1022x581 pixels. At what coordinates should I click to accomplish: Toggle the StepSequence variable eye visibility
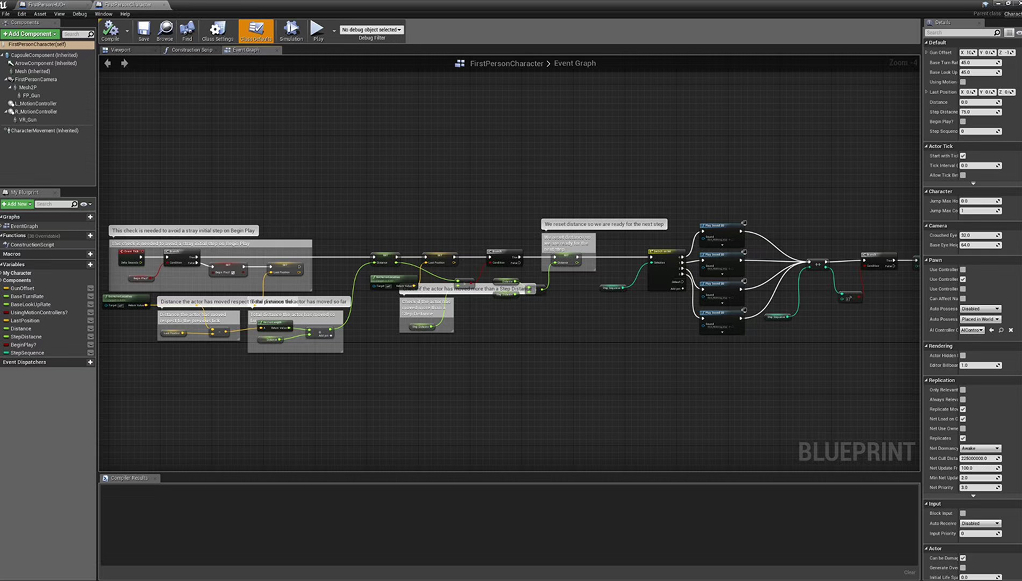point(91,353)
